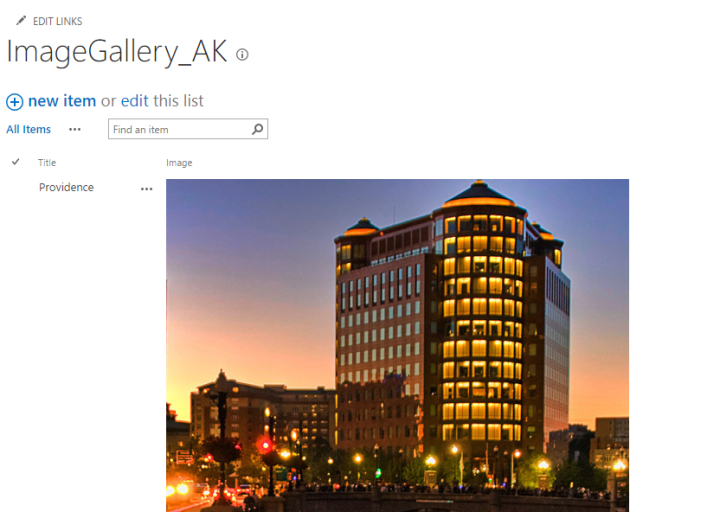Select the Providence row using its checkbox cell
720x512 pixels.
[x=16, y=187]
